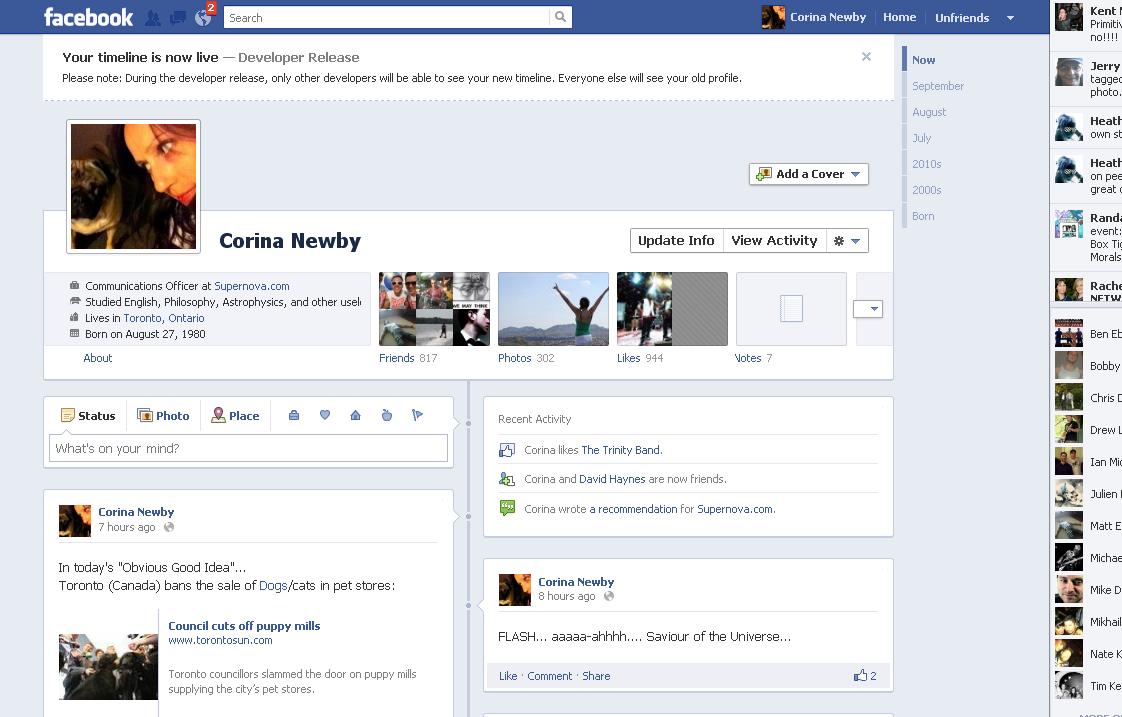Open the gear settings dropdown beside View Activity
This screenshot has width=1122, height=717.
pos(846,241)
